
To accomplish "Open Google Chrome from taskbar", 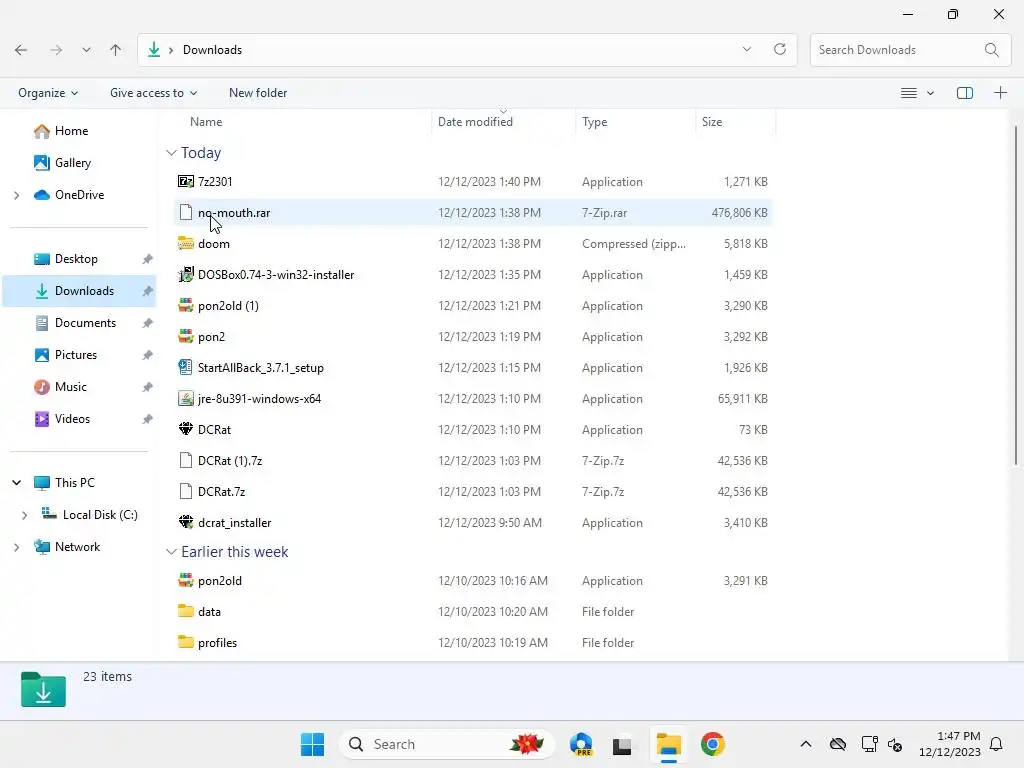I will coord(712,744).
